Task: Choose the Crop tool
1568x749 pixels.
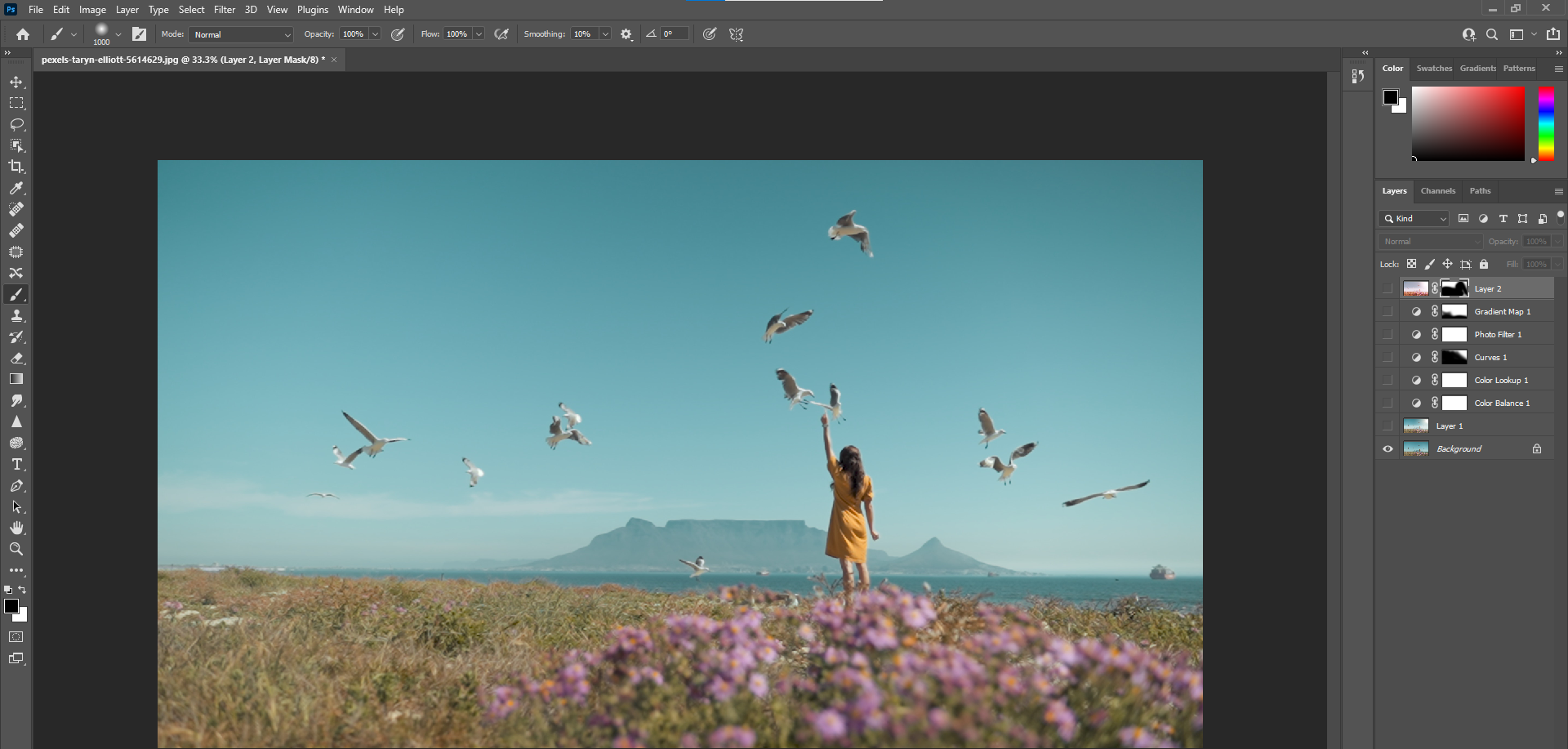Action: click(16, 167)
